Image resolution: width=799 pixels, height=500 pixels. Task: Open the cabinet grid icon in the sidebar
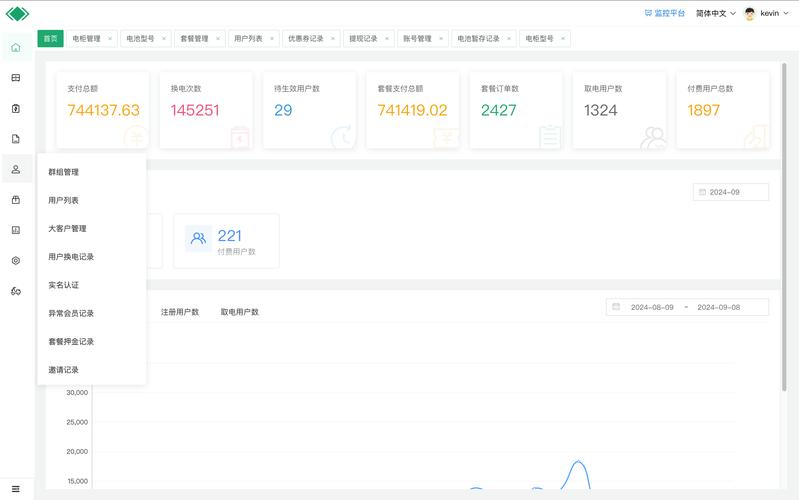click(16, 78)
